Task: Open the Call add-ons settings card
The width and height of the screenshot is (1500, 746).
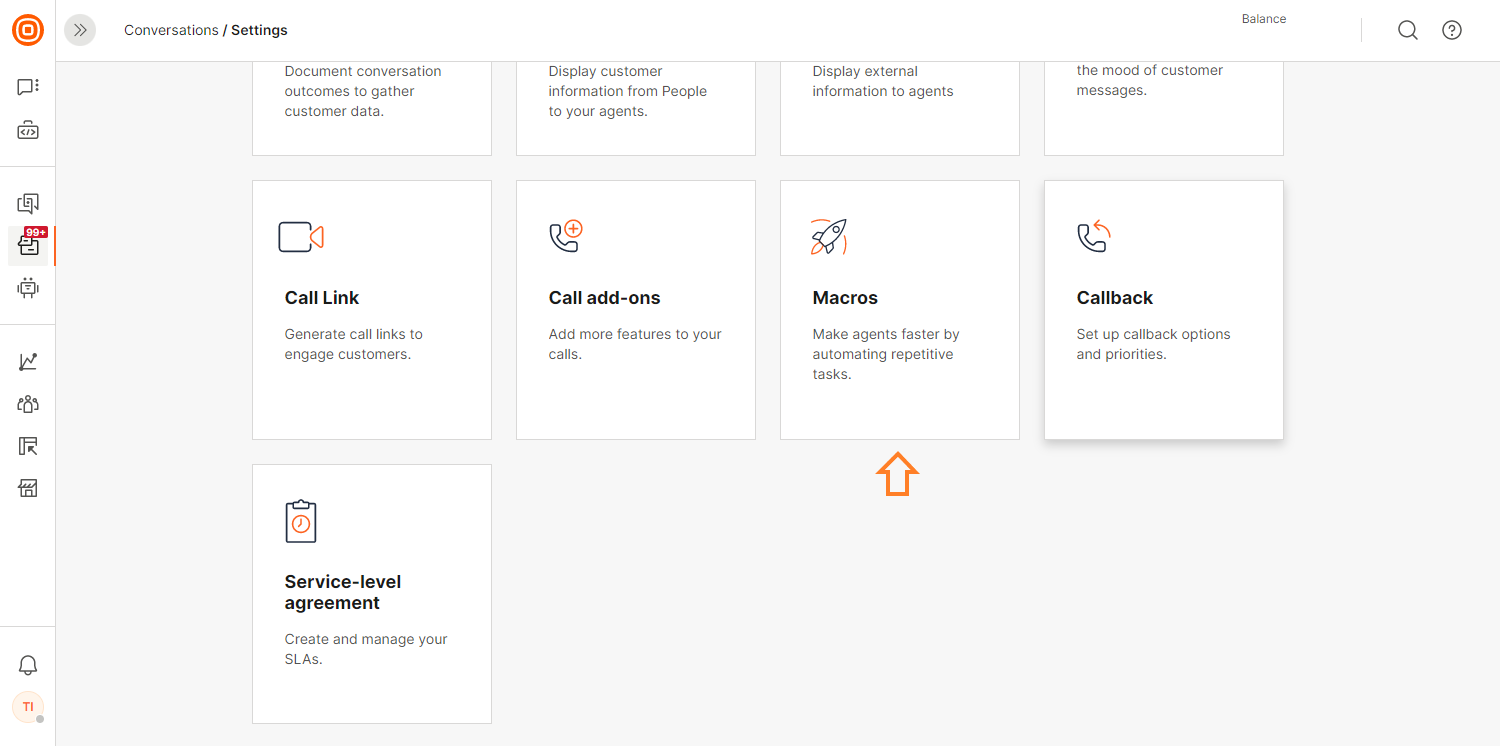Action: pos(636,310)
